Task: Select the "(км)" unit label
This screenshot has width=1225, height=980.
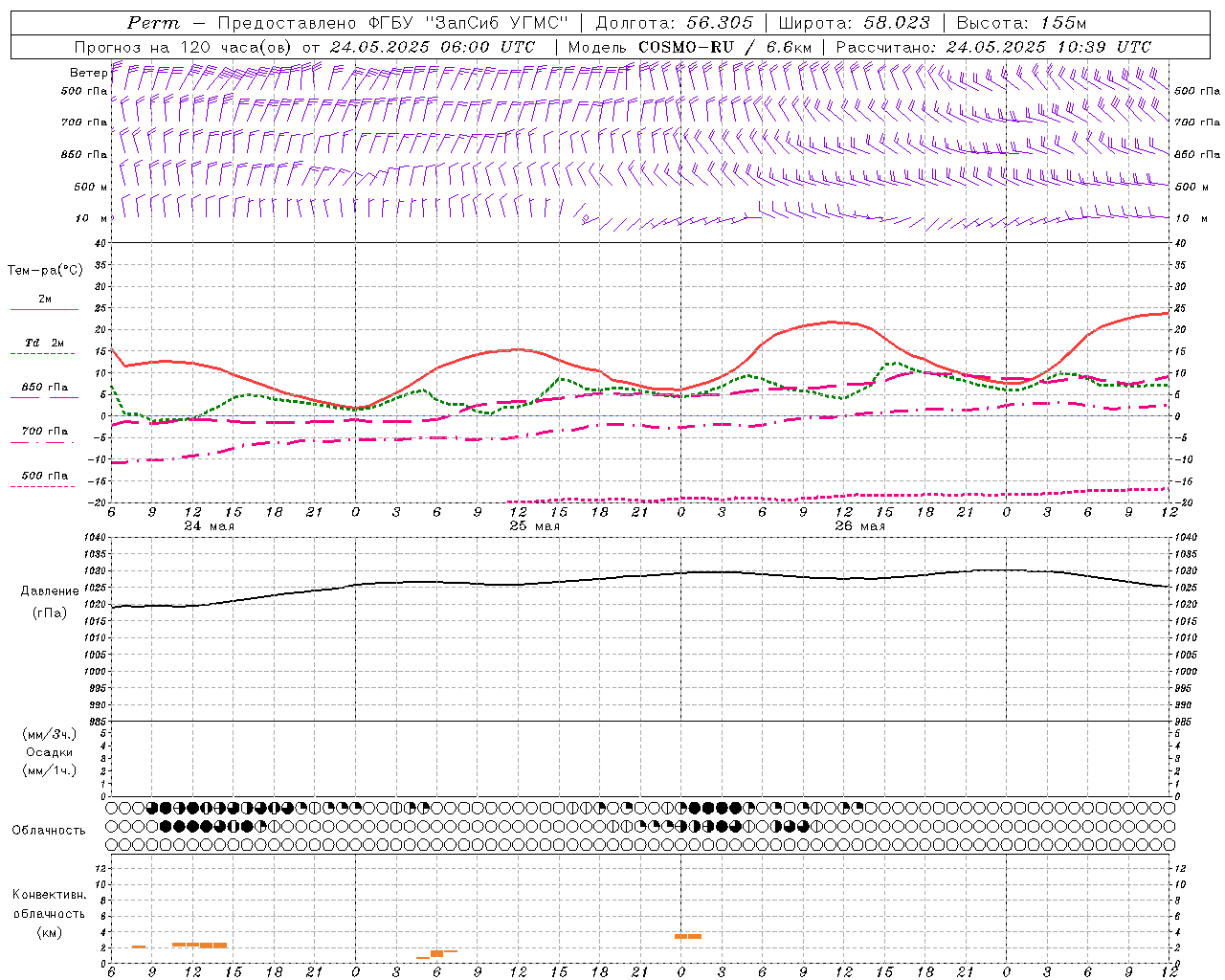Action: [x=50, y=932]
